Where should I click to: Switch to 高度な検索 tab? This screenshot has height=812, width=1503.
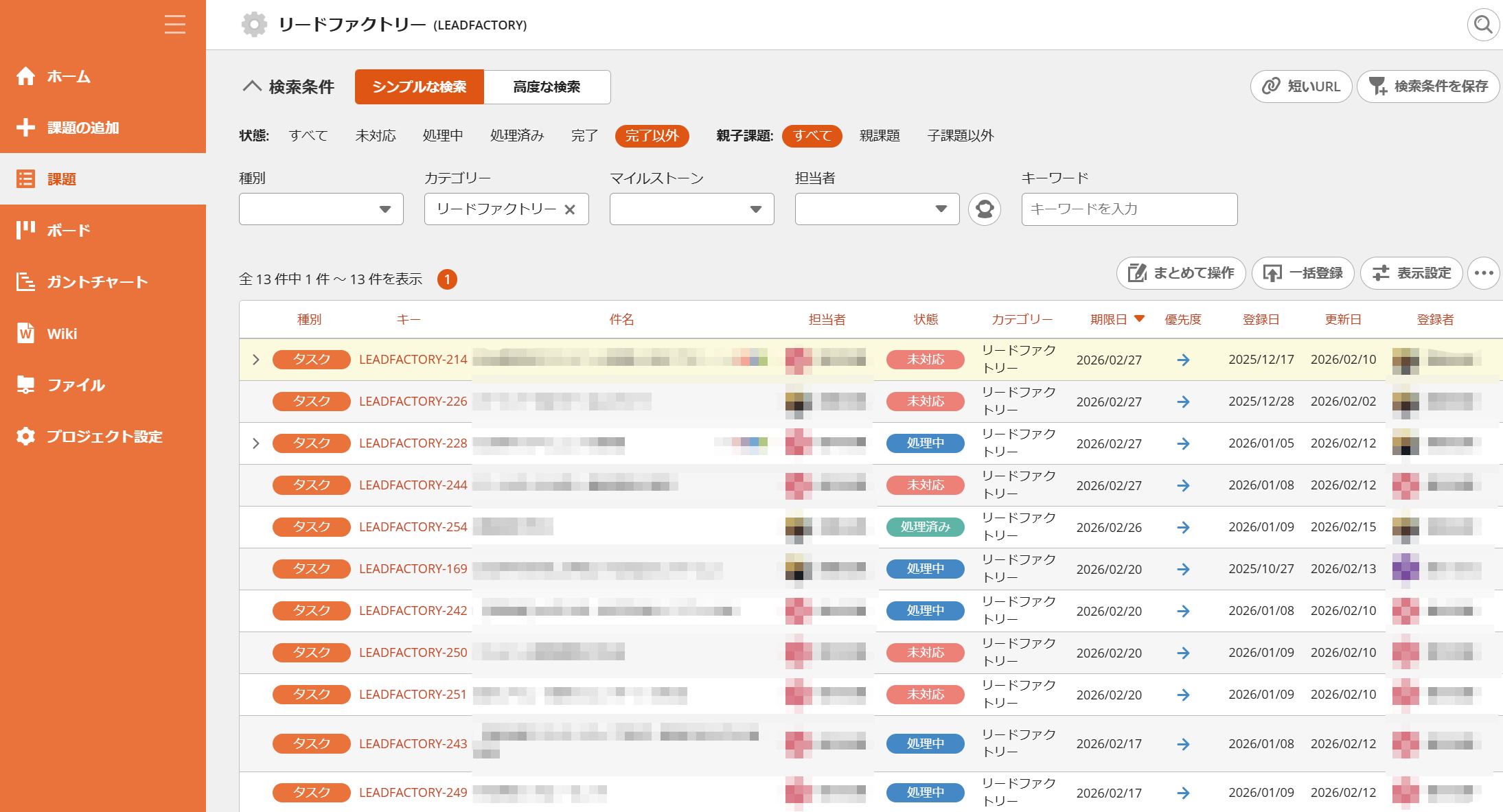point(547,86)
